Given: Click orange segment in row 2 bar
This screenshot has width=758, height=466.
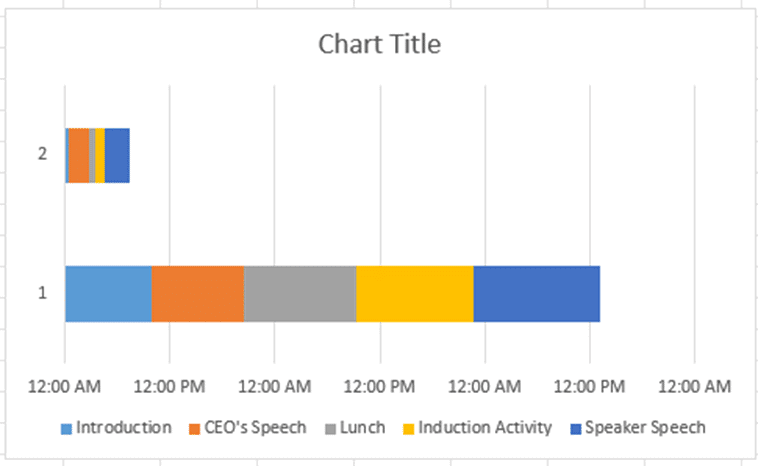Looking at the screenshot, I should tap(79, 156).
